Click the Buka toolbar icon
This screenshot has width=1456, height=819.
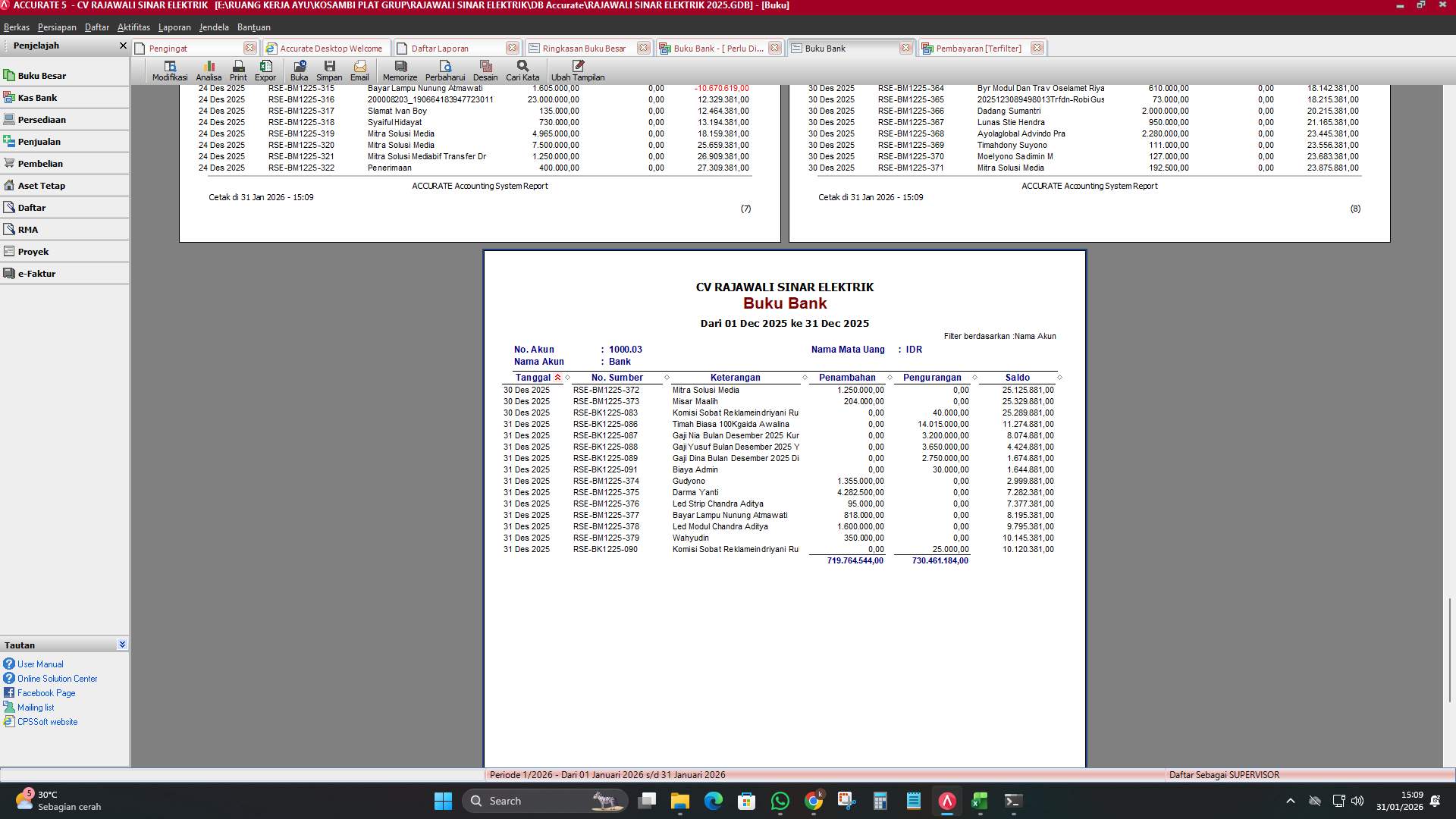pos(299,71)
